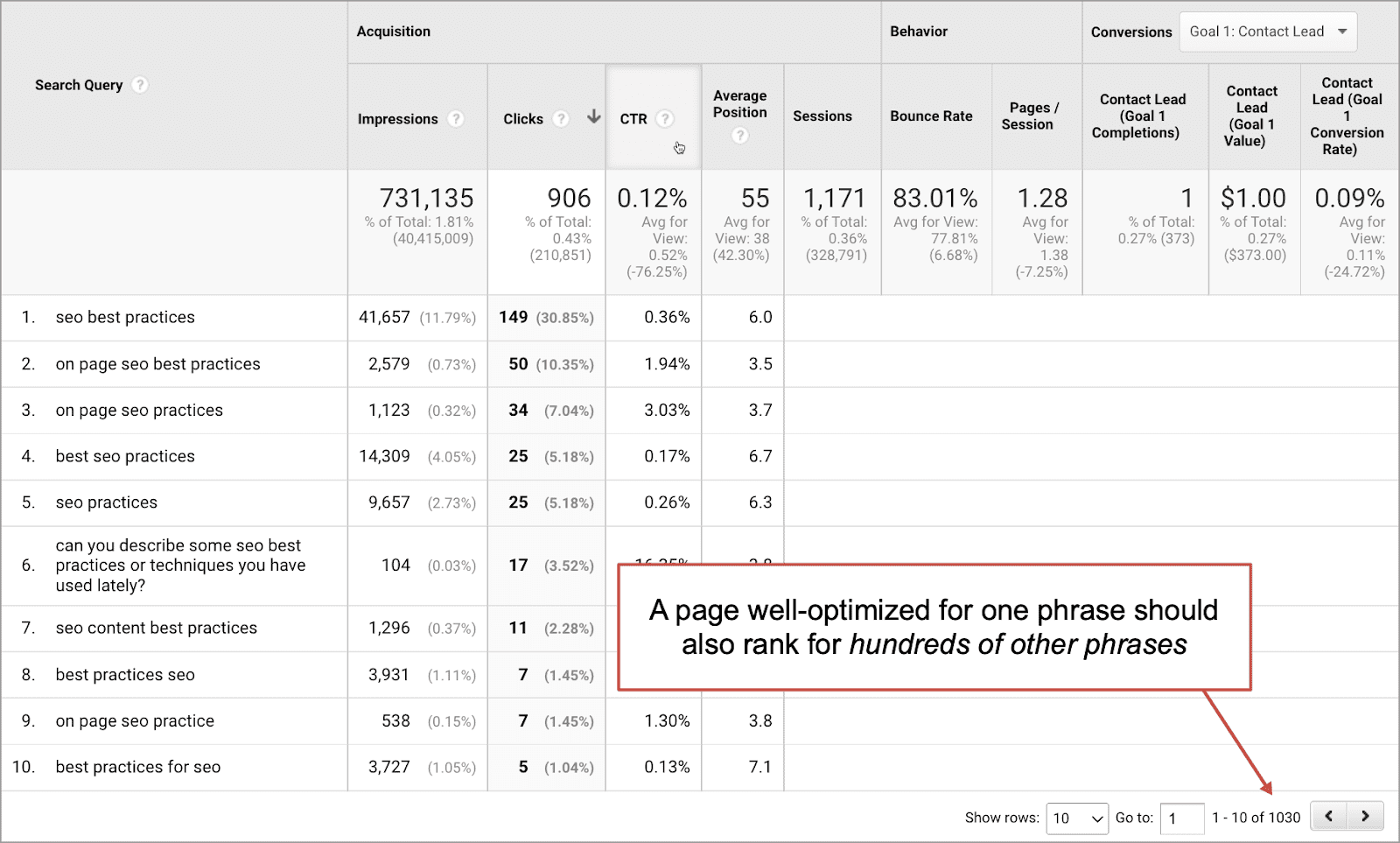Click CTR cell 1.30%
The image size is (1400, 843).
click(x=667, y=721)
